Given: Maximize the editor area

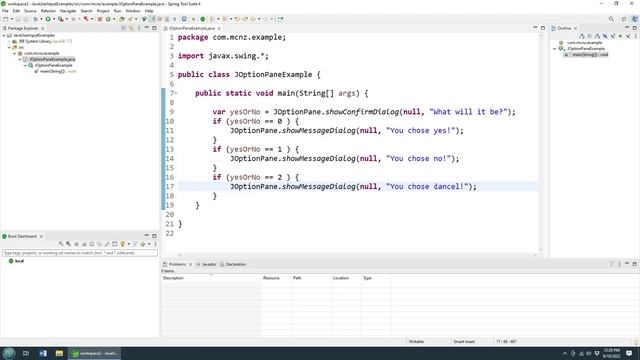Looking at the screenshot, I should pos(543,28).
